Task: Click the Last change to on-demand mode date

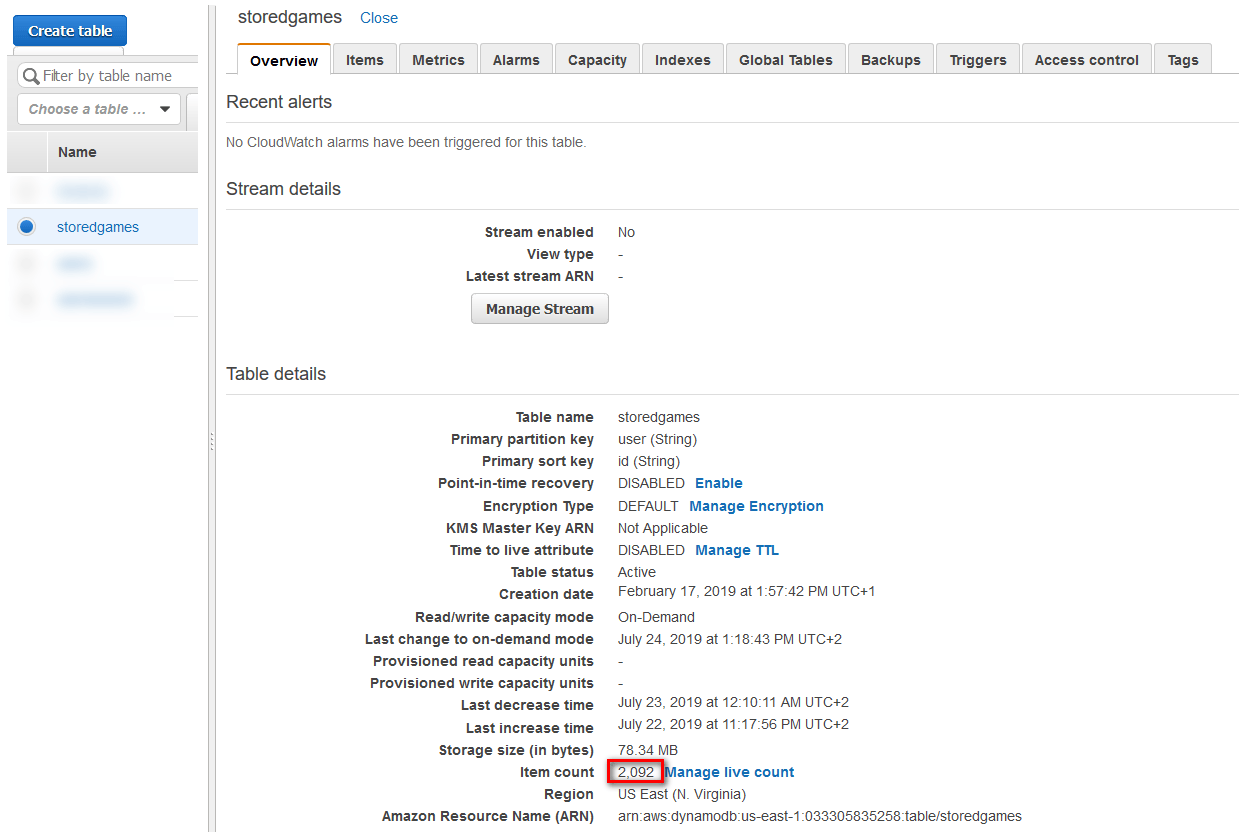Action: [x=732, y=639]
